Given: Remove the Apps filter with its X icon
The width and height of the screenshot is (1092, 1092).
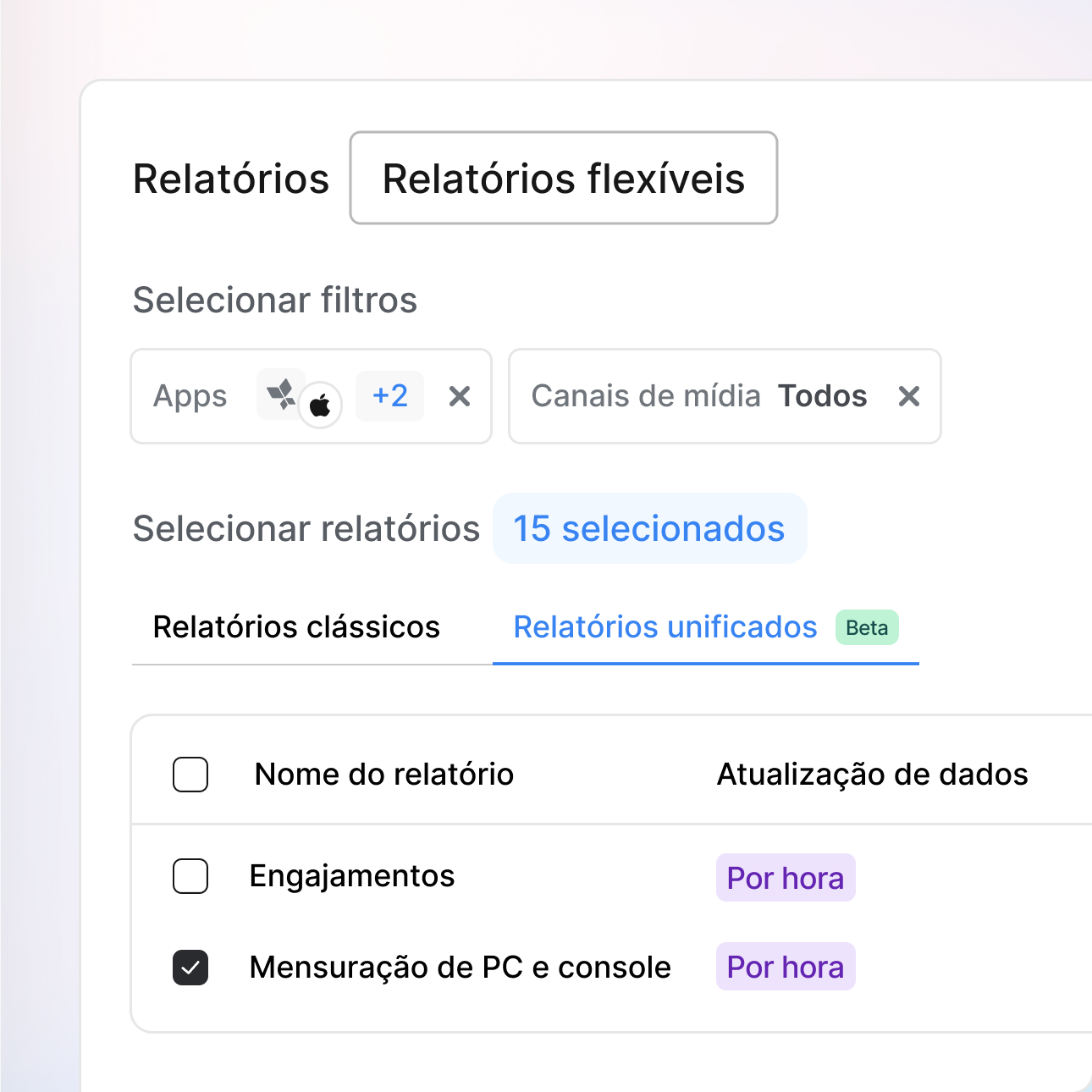Looking at the screenshot, I should click(x=460, y=396).
